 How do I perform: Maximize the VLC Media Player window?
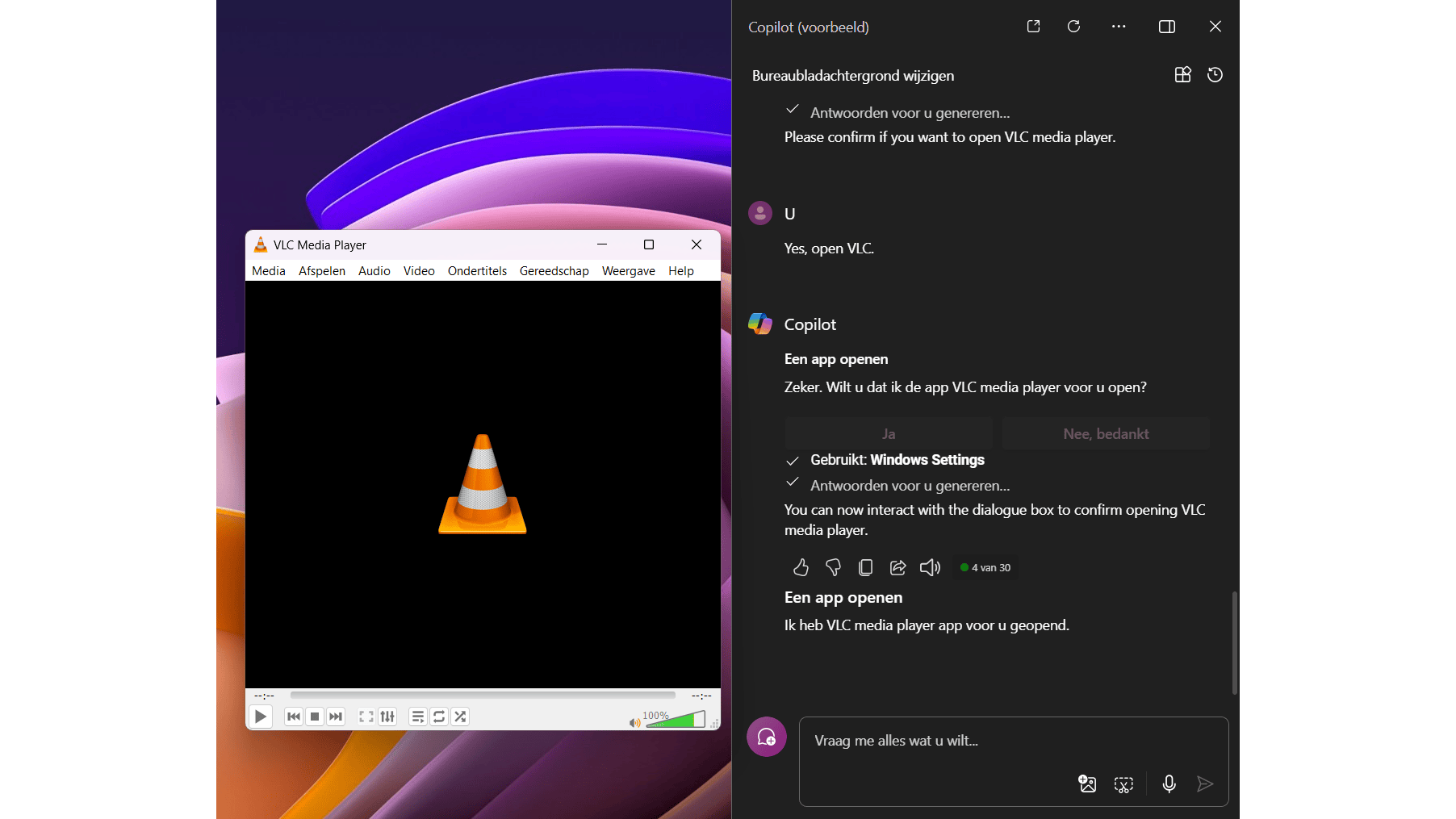point(649,244)
